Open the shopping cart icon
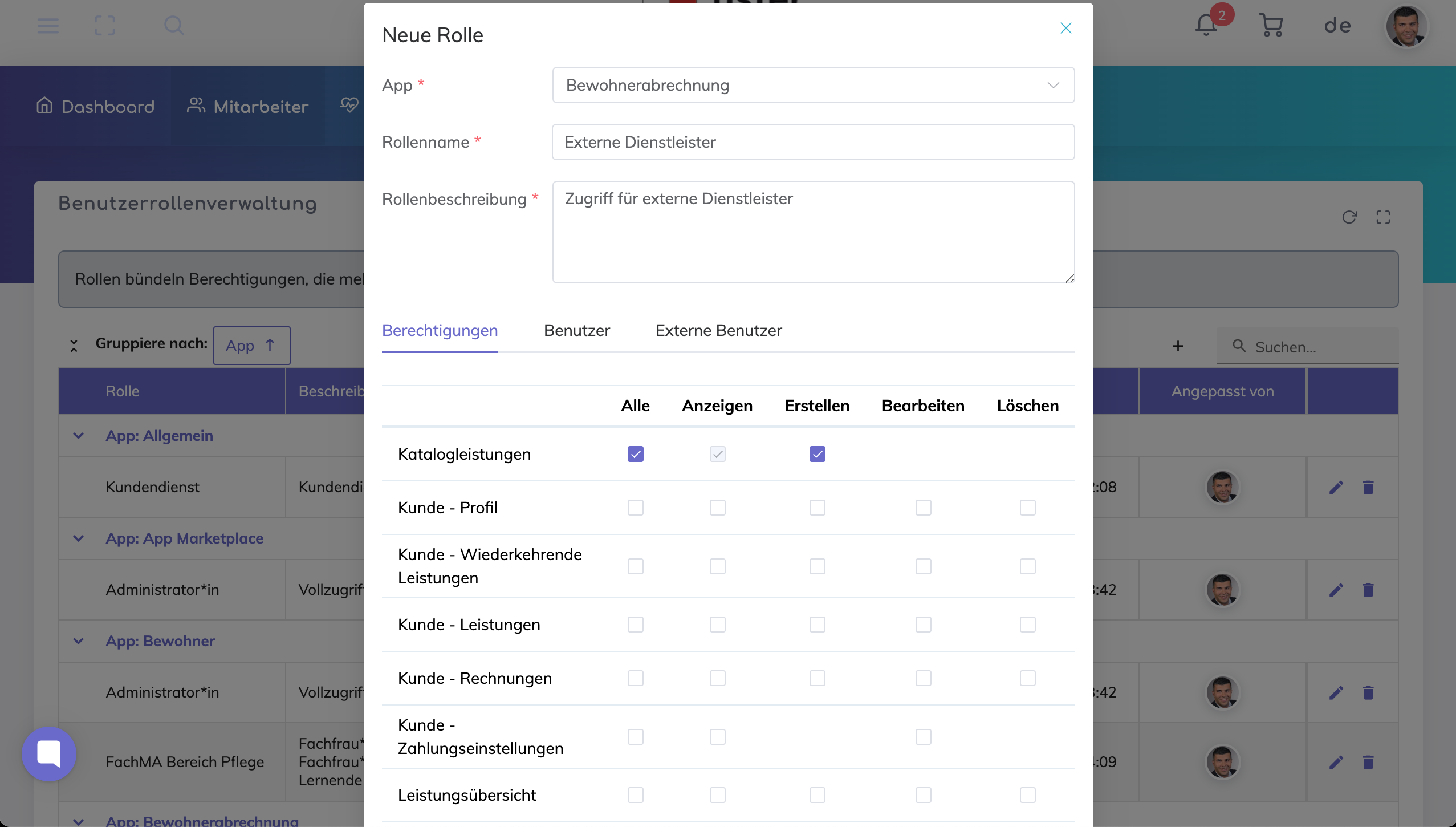1456x827 pixels. click(1271, 26)
